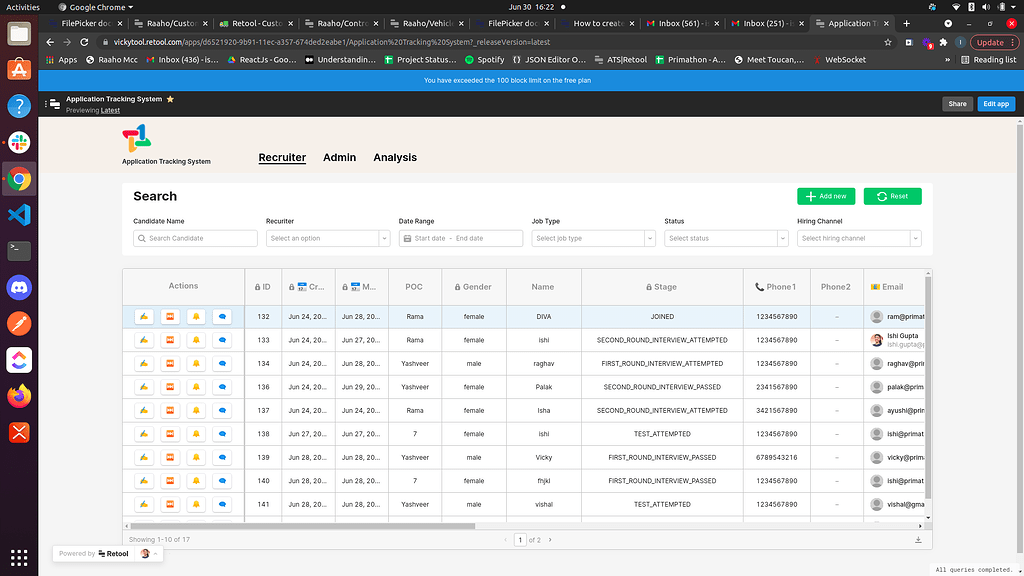Screen dimensions: 1024x576
Task: Click the Visual Studio Code icon in the dock
Action: 18,213
